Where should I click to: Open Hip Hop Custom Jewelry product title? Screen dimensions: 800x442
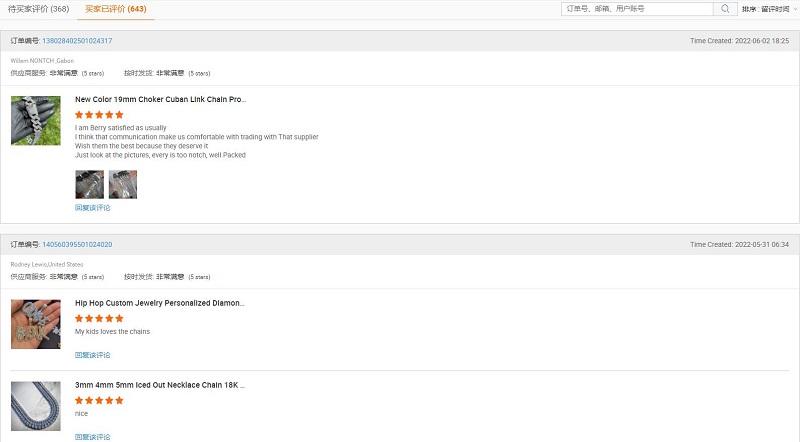tap(160, 302)
